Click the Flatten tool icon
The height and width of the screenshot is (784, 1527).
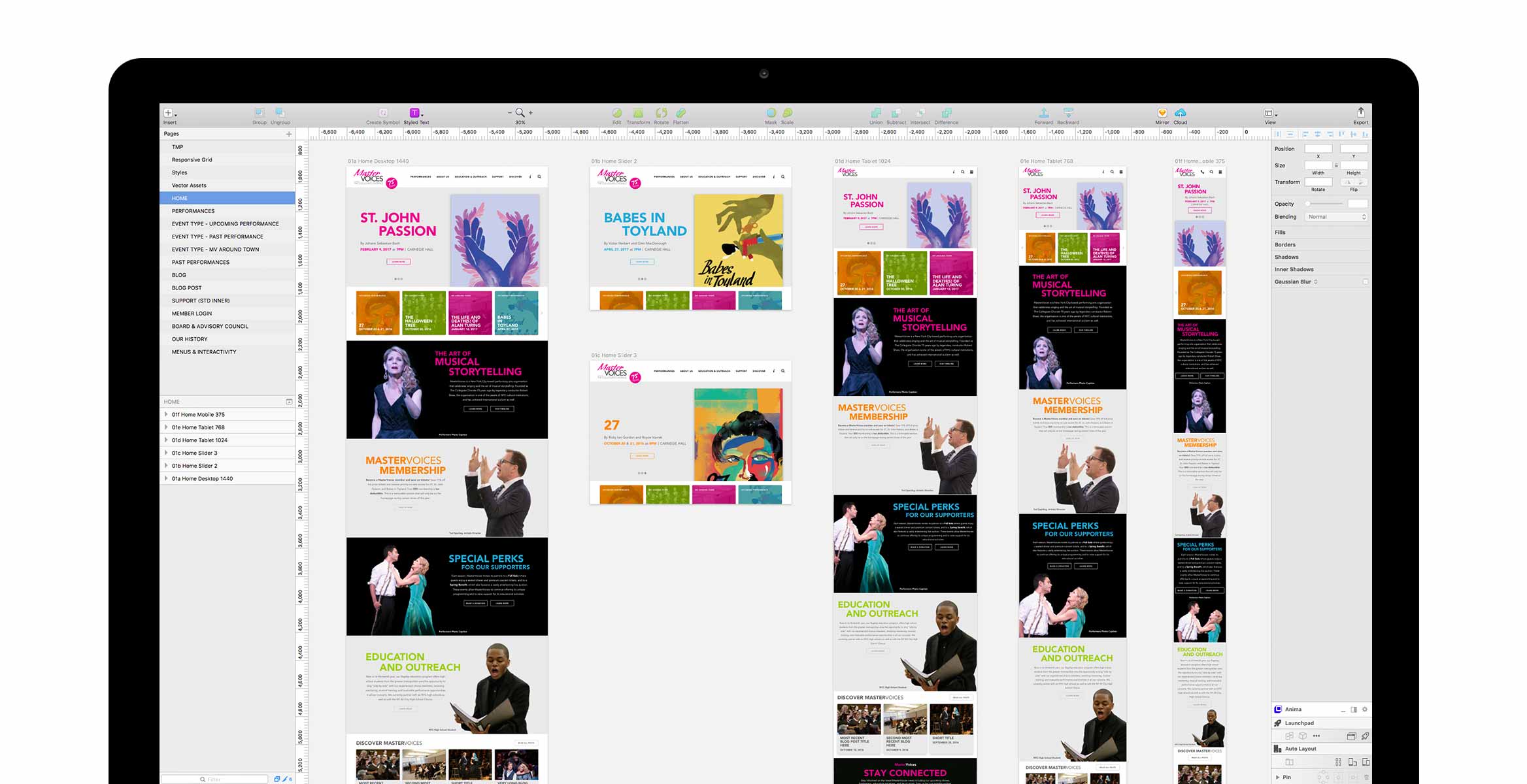[680, 113]
